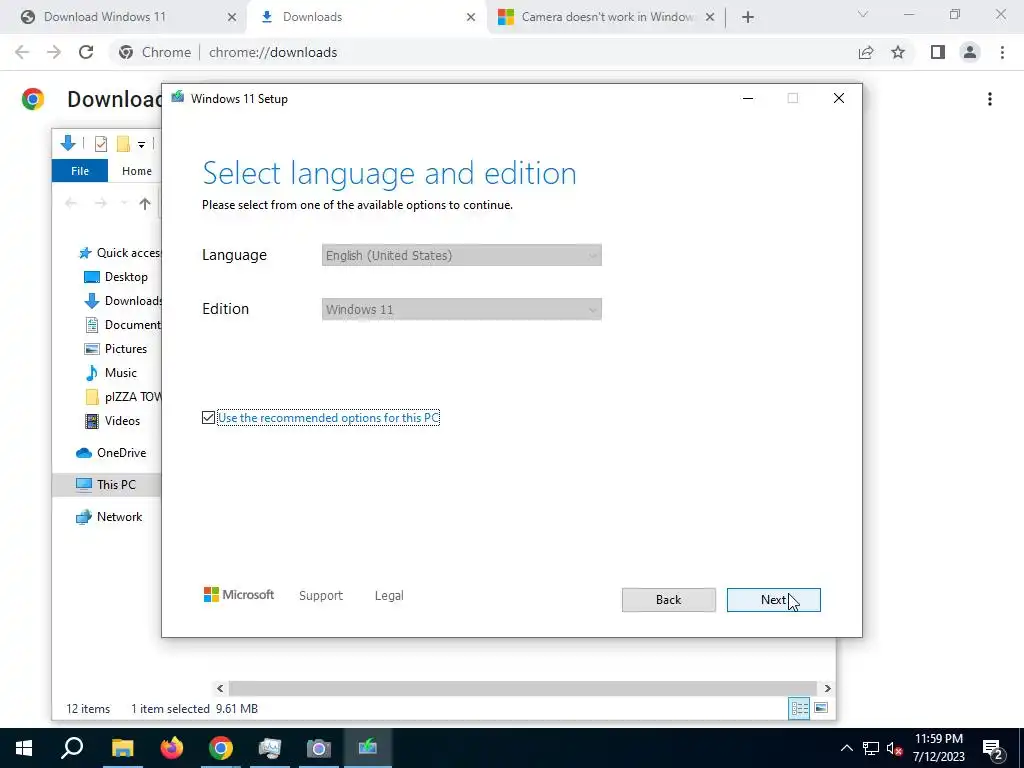Open Chrome's three-dot main menu
Image resolution: width=1024 pixels, height=768 pixels.
[1002, 52]
